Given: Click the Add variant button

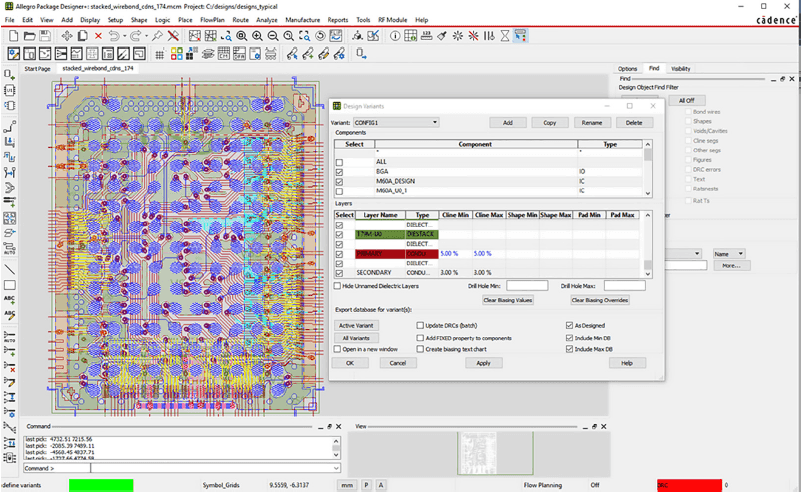Looking at the screenshot, I should [x=508, y=123].
